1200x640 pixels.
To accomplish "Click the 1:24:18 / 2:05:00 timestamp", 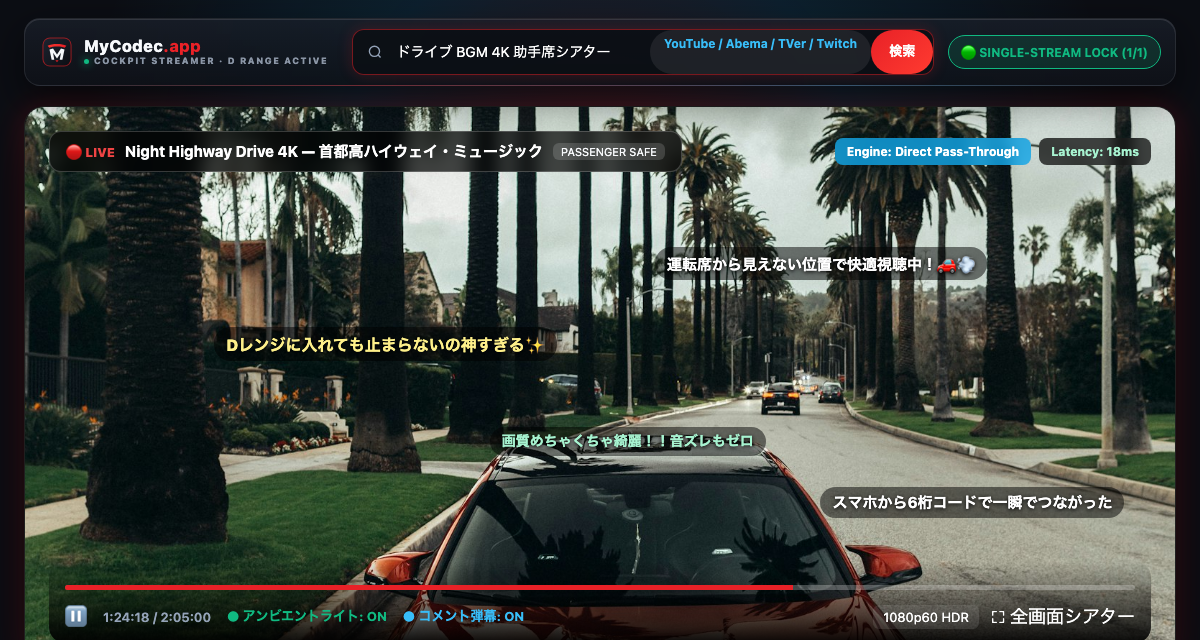I will (157, 617).
